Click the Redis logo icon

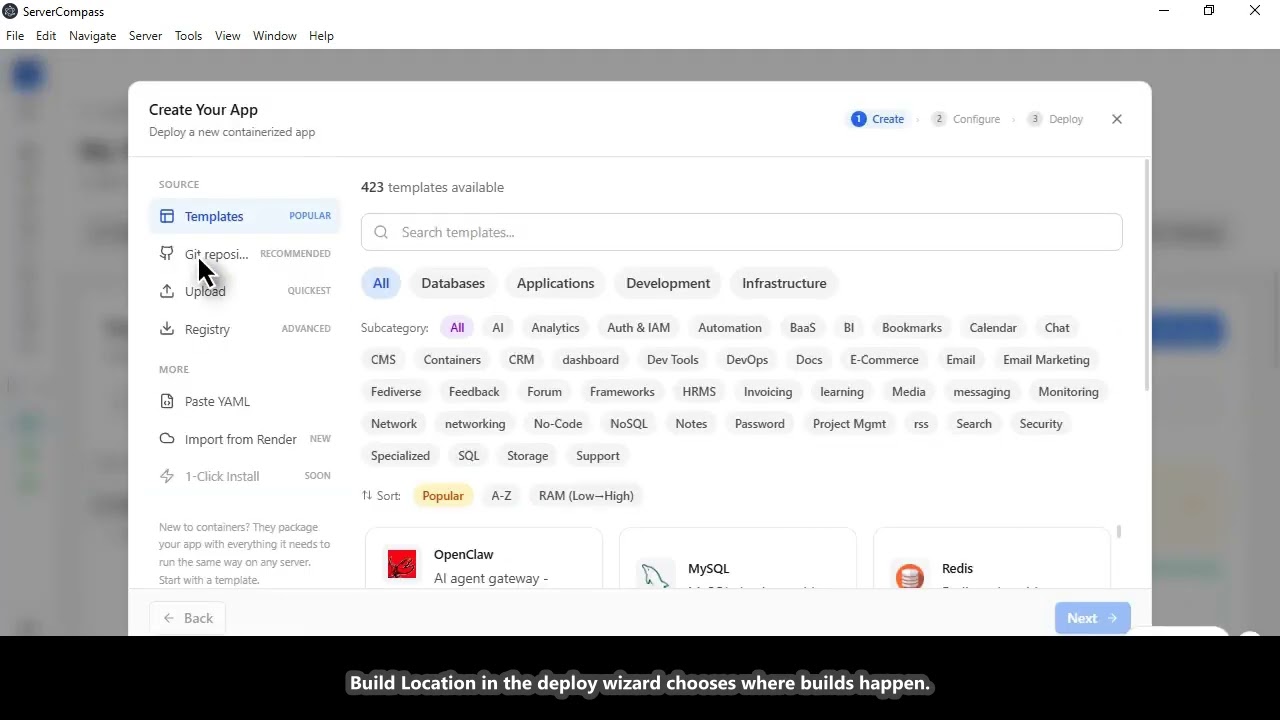point(910,575)
